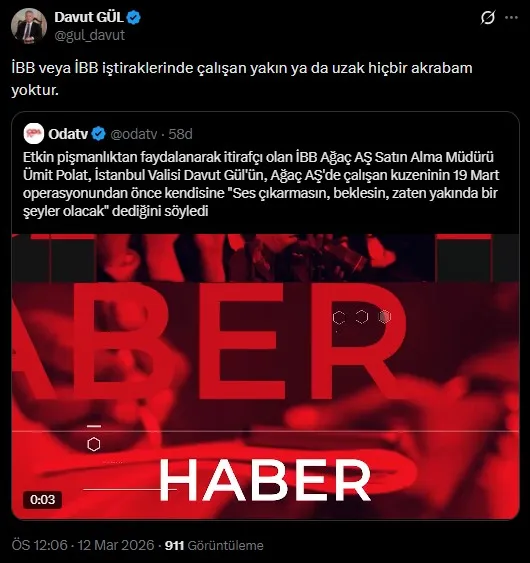This screenshot has height=563, width=530.
Task: Click the 911 Görüntüleme view count
Action: pos(214,545)
